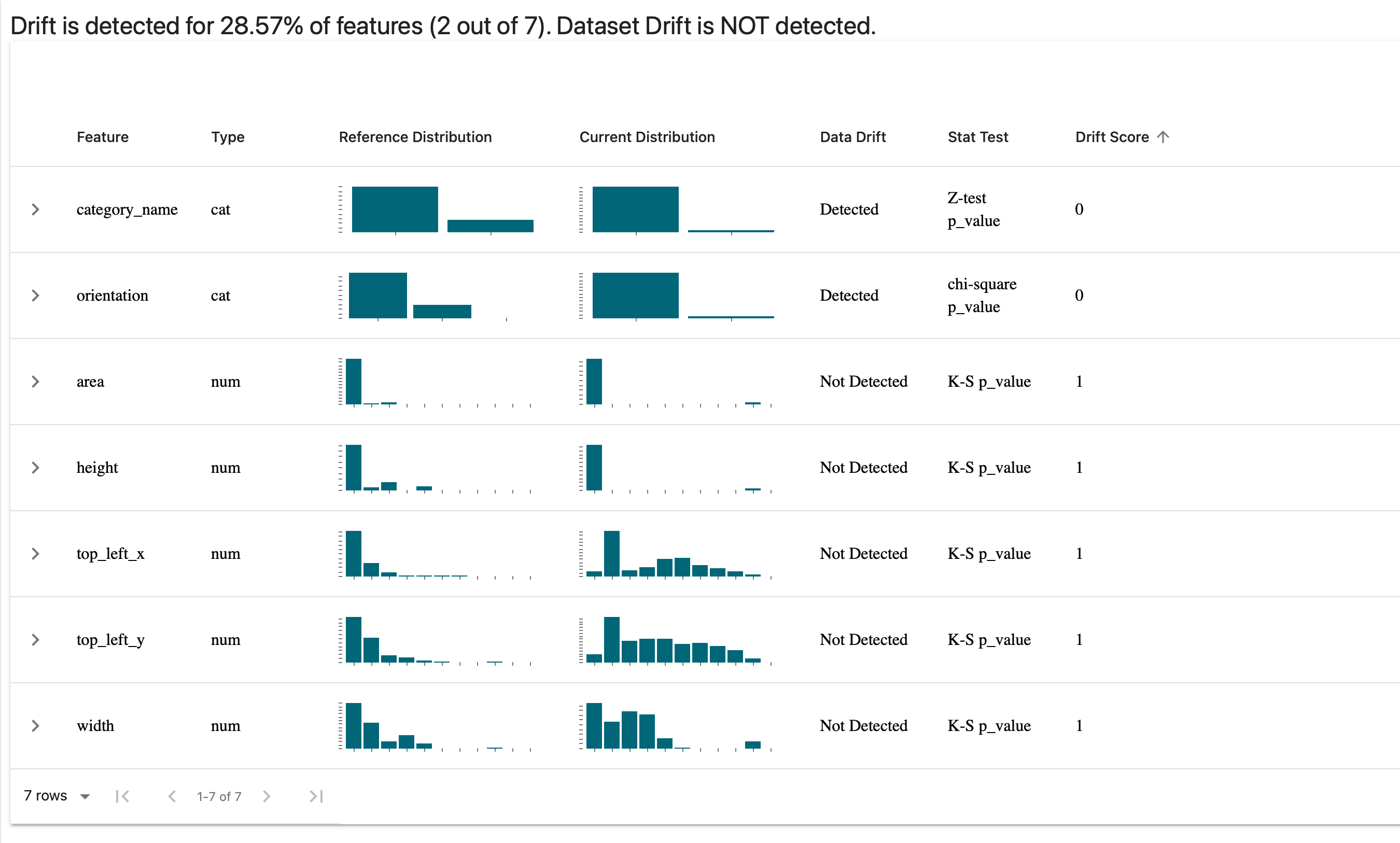Expand the width feature row
This screenshot has height=843, width=1400.
[x=35, y=726]
